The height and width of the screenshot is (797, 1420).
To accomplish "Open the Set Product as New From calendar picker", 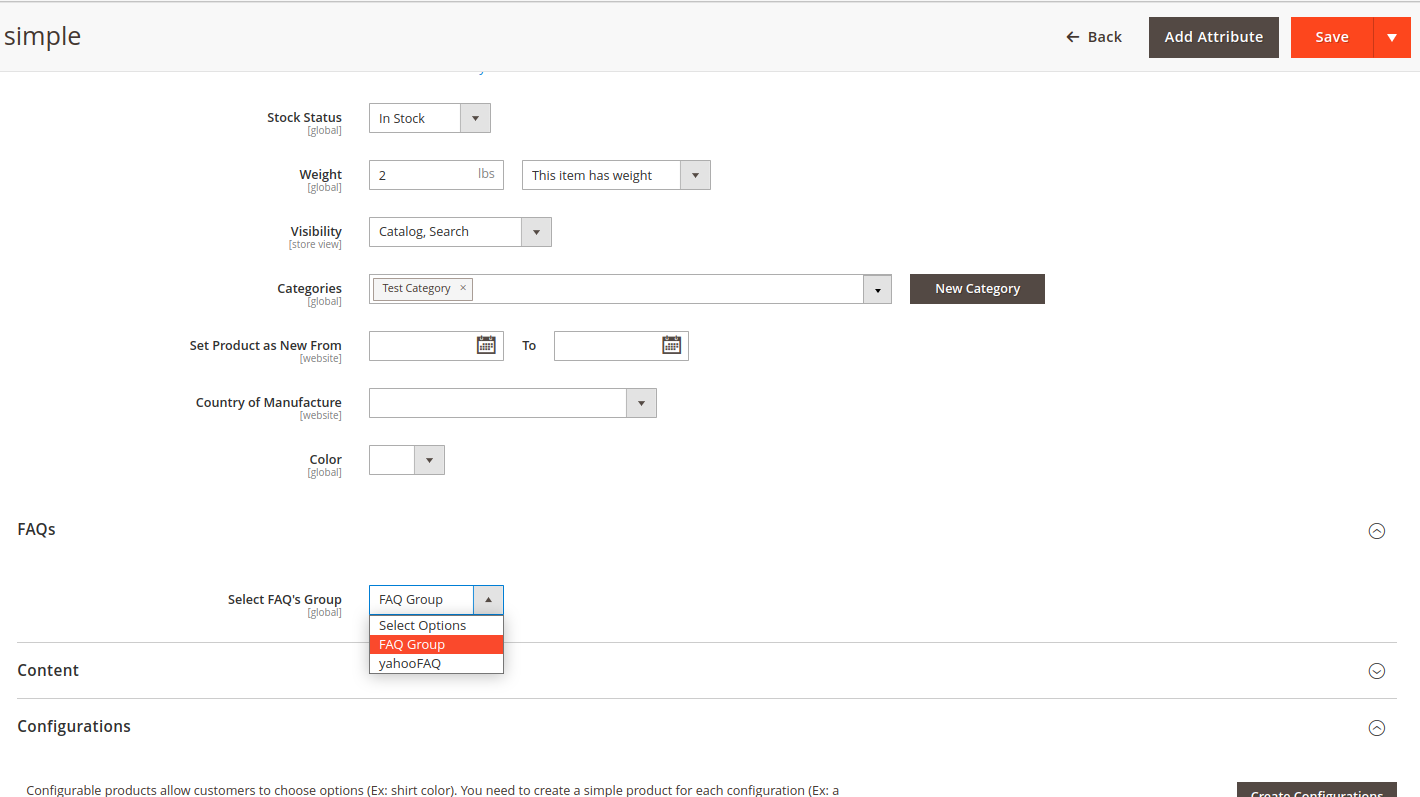I will 486,345.
